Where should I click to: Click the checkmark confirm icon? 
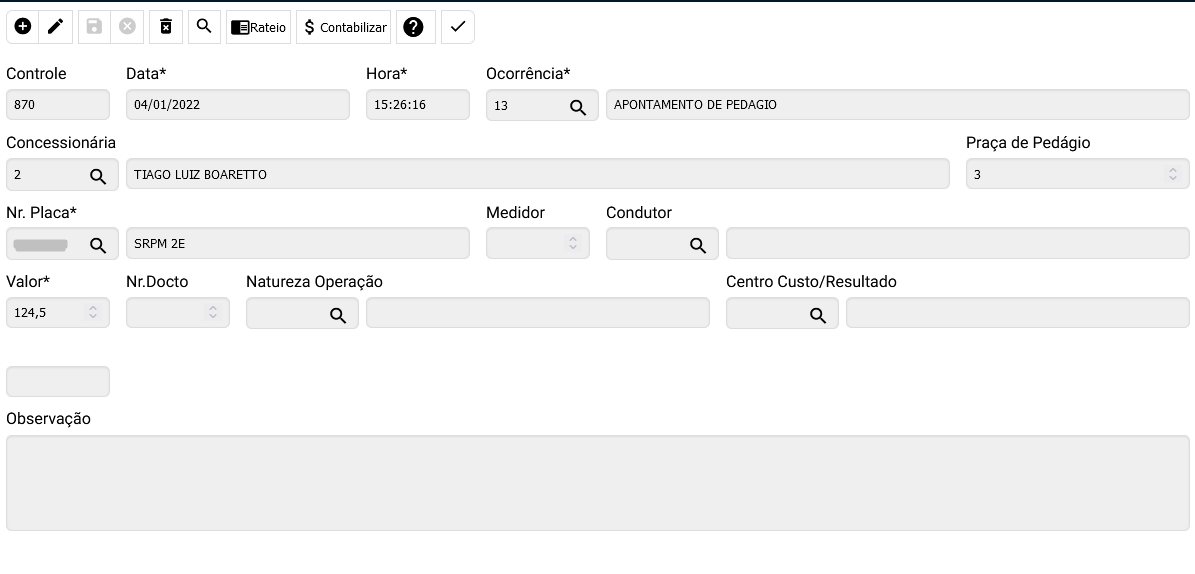click(458, 27)
